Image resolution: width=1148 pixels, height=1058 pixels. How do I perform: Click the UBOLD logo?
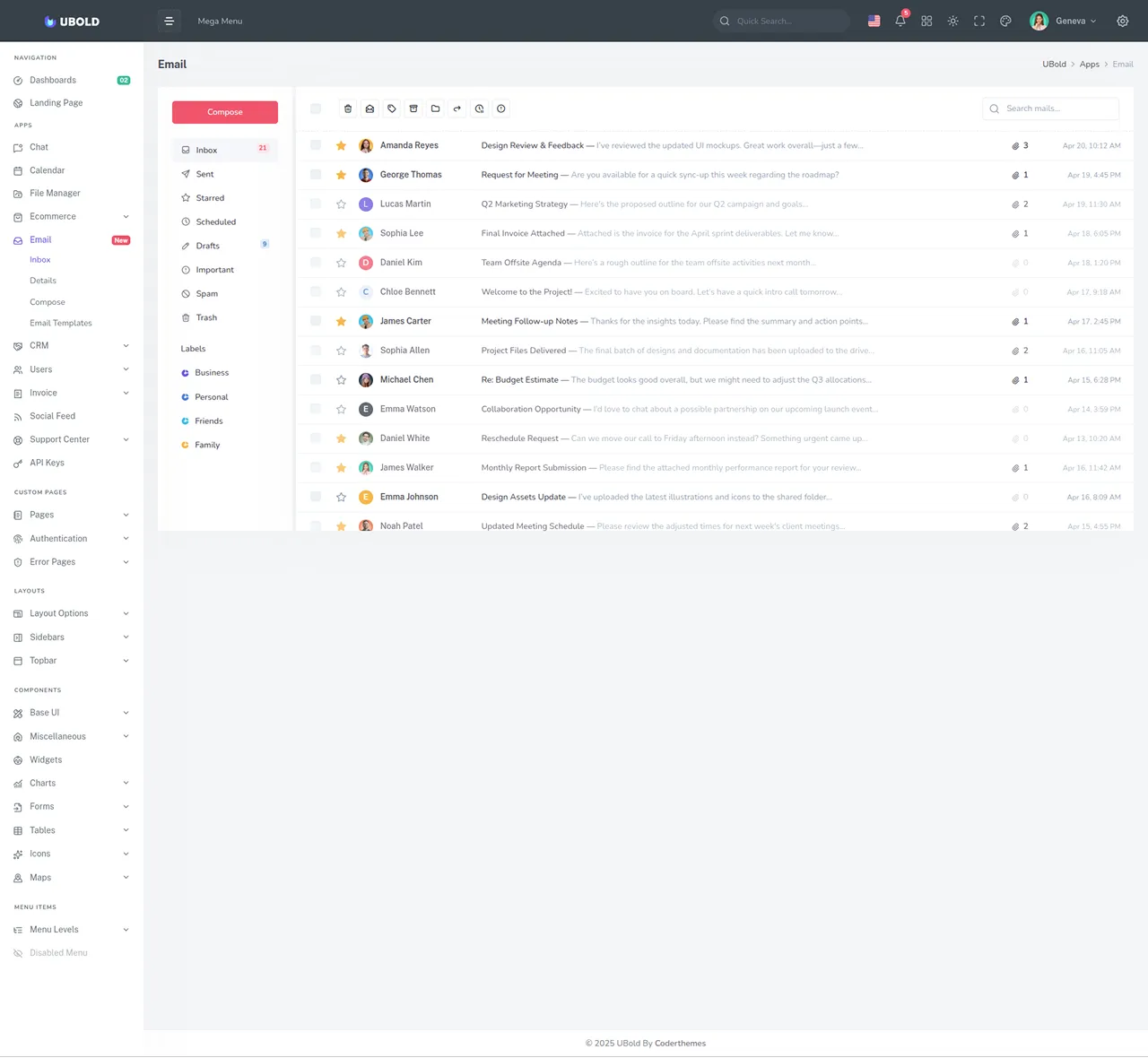click(x=72, y=21)
